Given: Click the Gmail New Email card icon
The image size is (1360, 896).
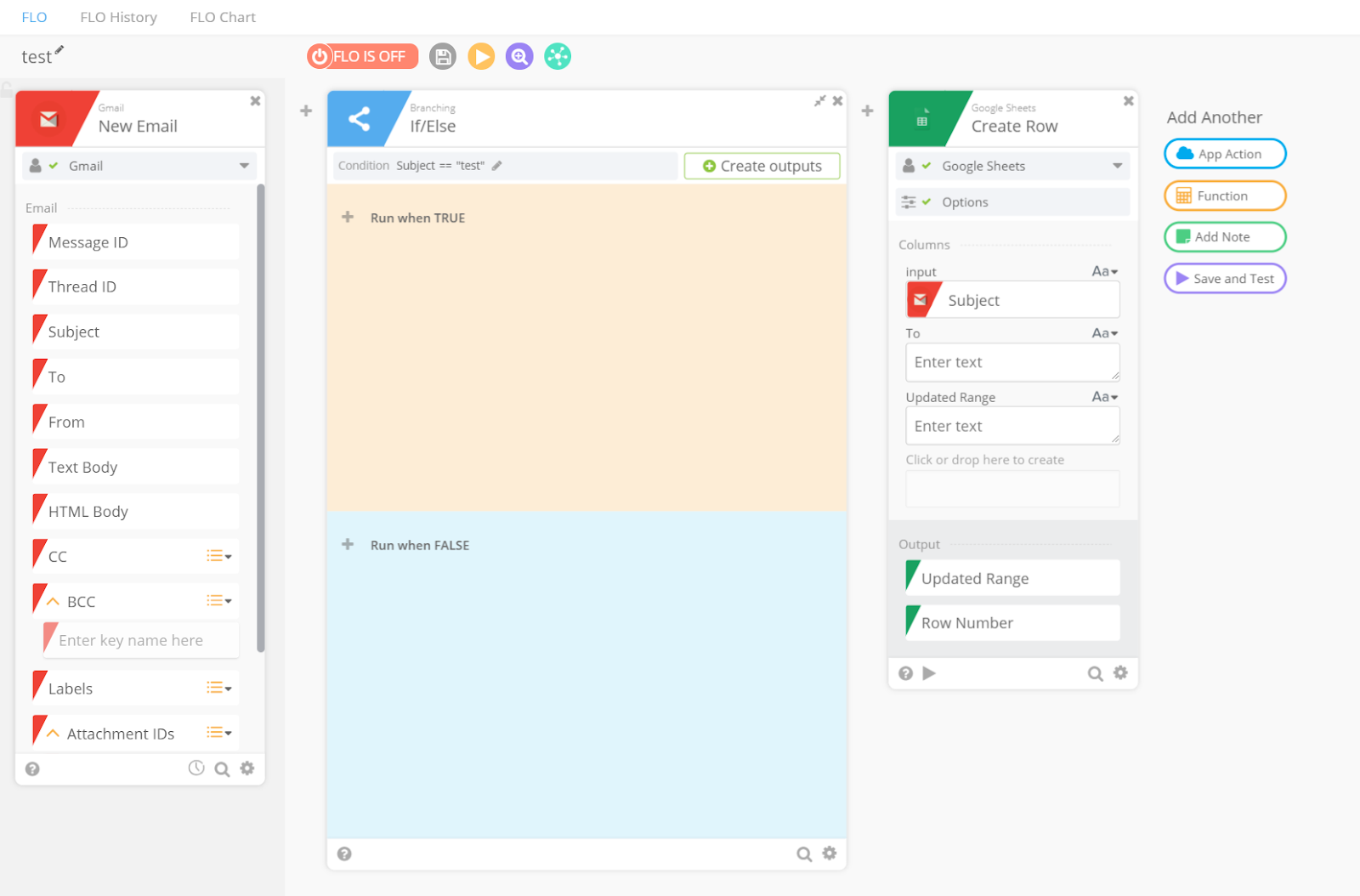Looking at the screenshot, I should coord(49,119).
